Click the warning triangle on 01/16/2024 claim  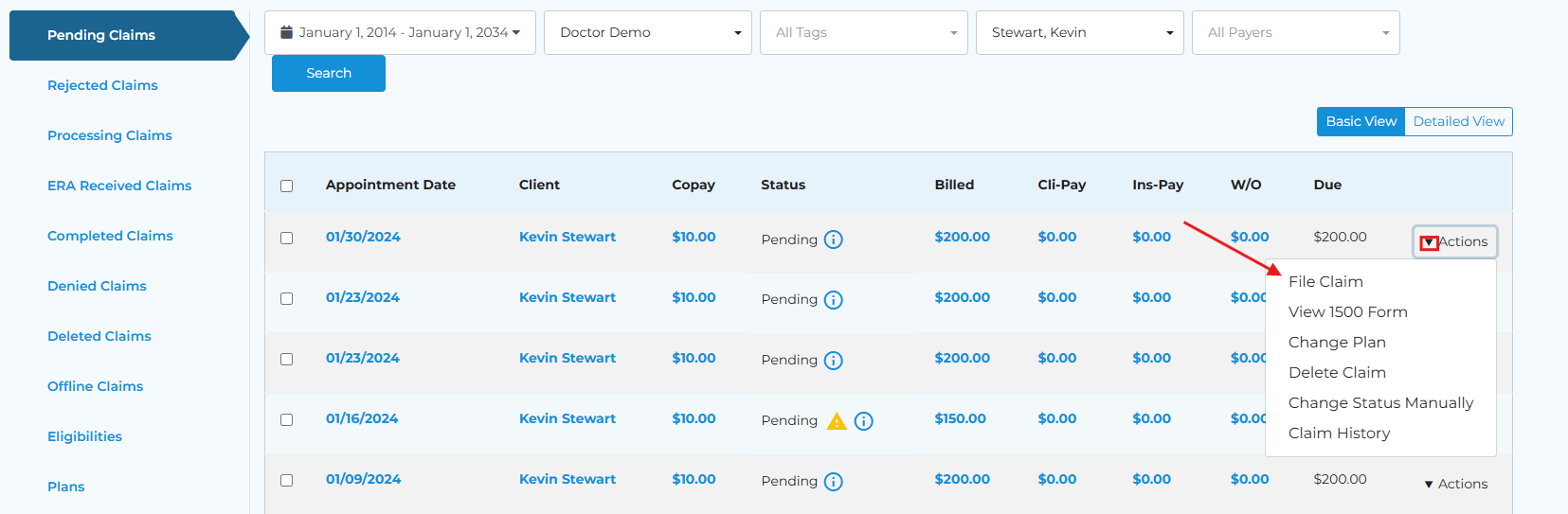point(837,421)
